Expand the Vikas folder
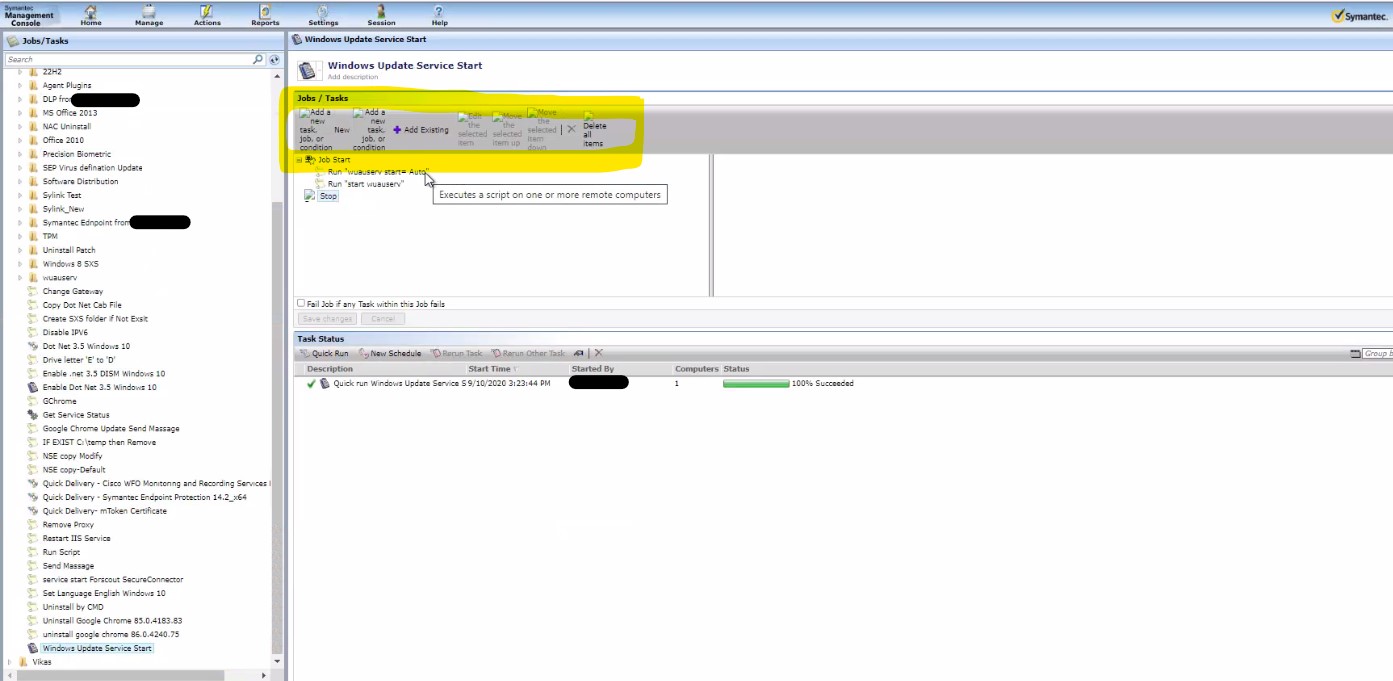Viewport: 1393px width, 681px height. click(10, 661)
